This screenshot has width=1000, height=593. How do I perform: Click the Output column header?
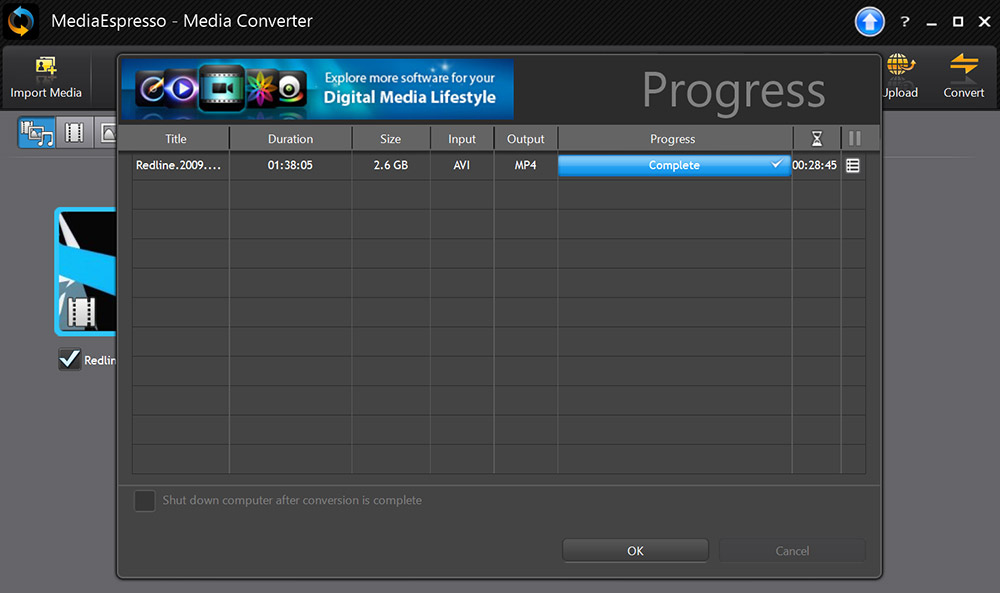click(x=526, y=139)
